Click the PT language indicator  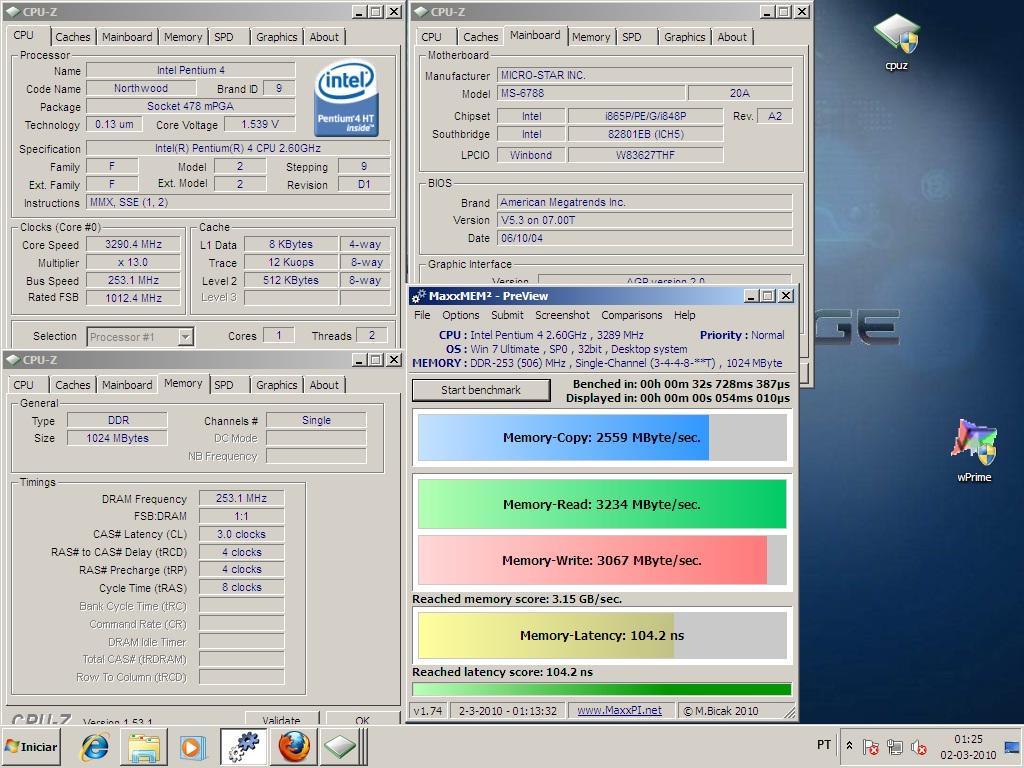824,745
